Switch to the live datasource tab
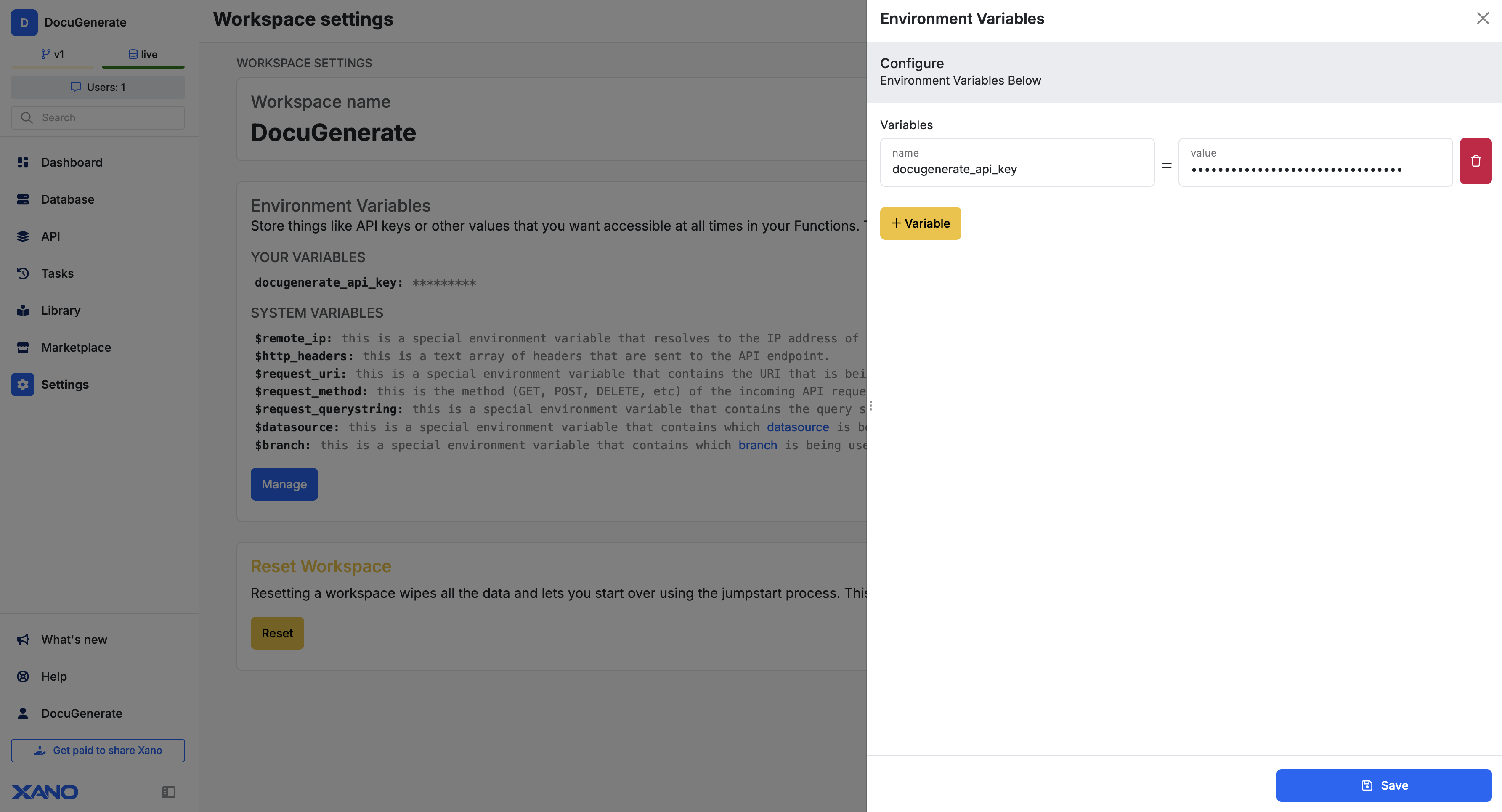This screenshot has width=1502, height=812. click(143, 54)
